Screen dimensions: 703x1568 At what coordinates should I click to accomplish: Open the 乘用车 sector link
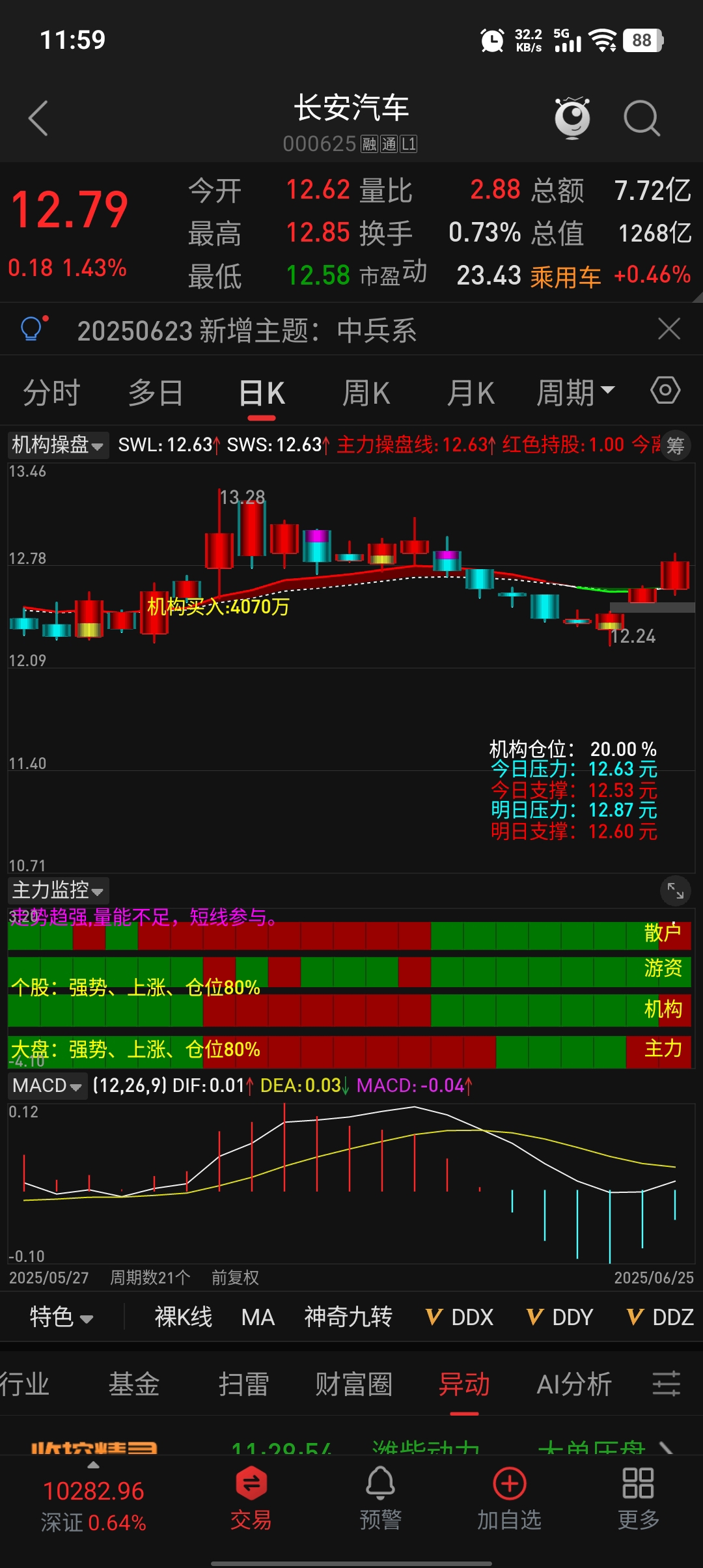coord(566,277)
